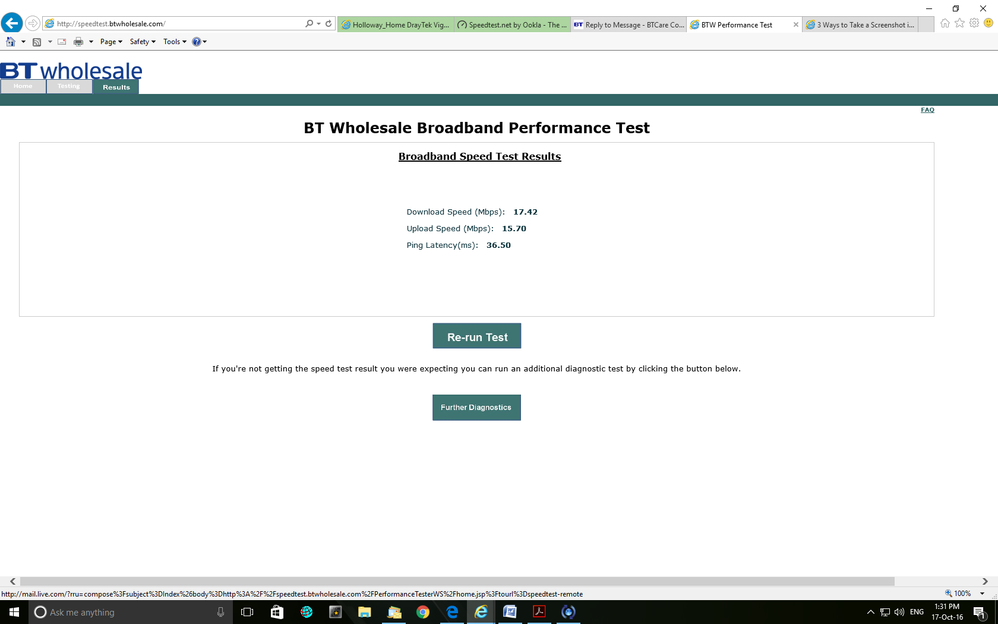Screen dimensions: 998x624
Task: Show hidden system tray icons
Action: (871, 612)
